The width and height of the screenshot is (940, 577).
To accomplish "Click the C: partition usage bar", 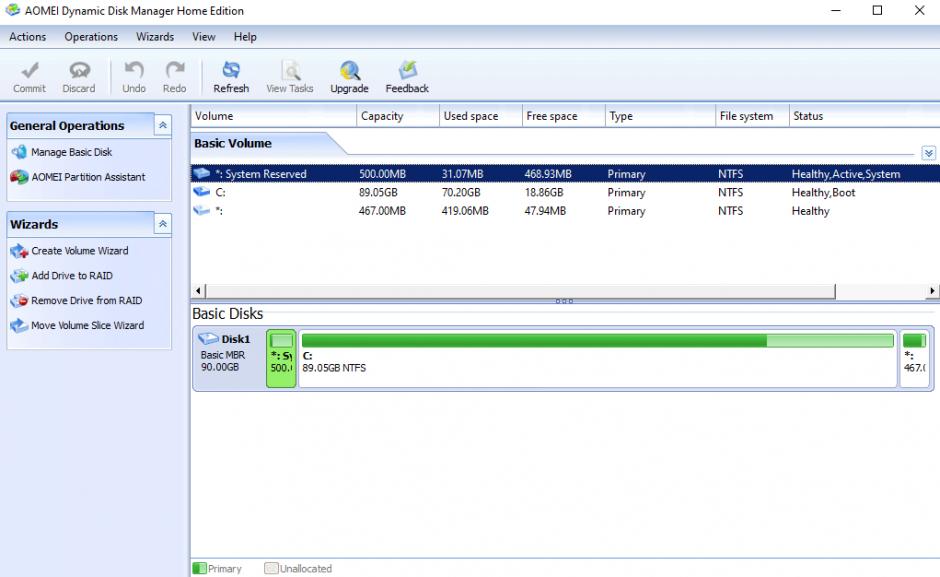I will pyautogui.click(x=598, y=341).
